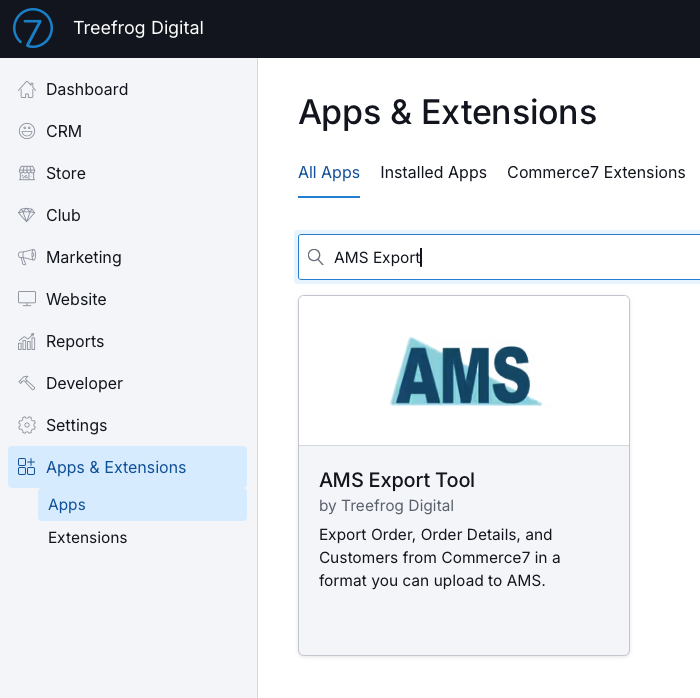Image resolution: width=700 pixels, height=698 pixels.
Task: Click the Developer hammer icon
Action: coord(27,383)
